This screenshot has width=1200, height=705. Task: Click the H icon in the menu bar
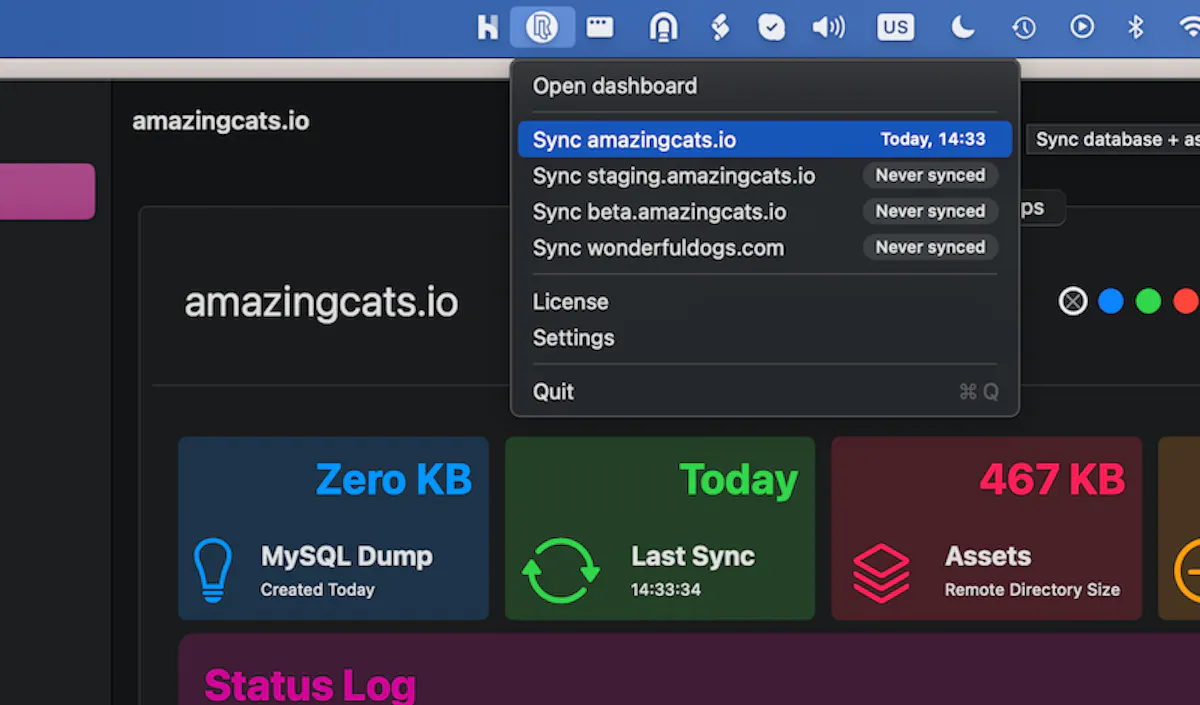tap(487, 27)
